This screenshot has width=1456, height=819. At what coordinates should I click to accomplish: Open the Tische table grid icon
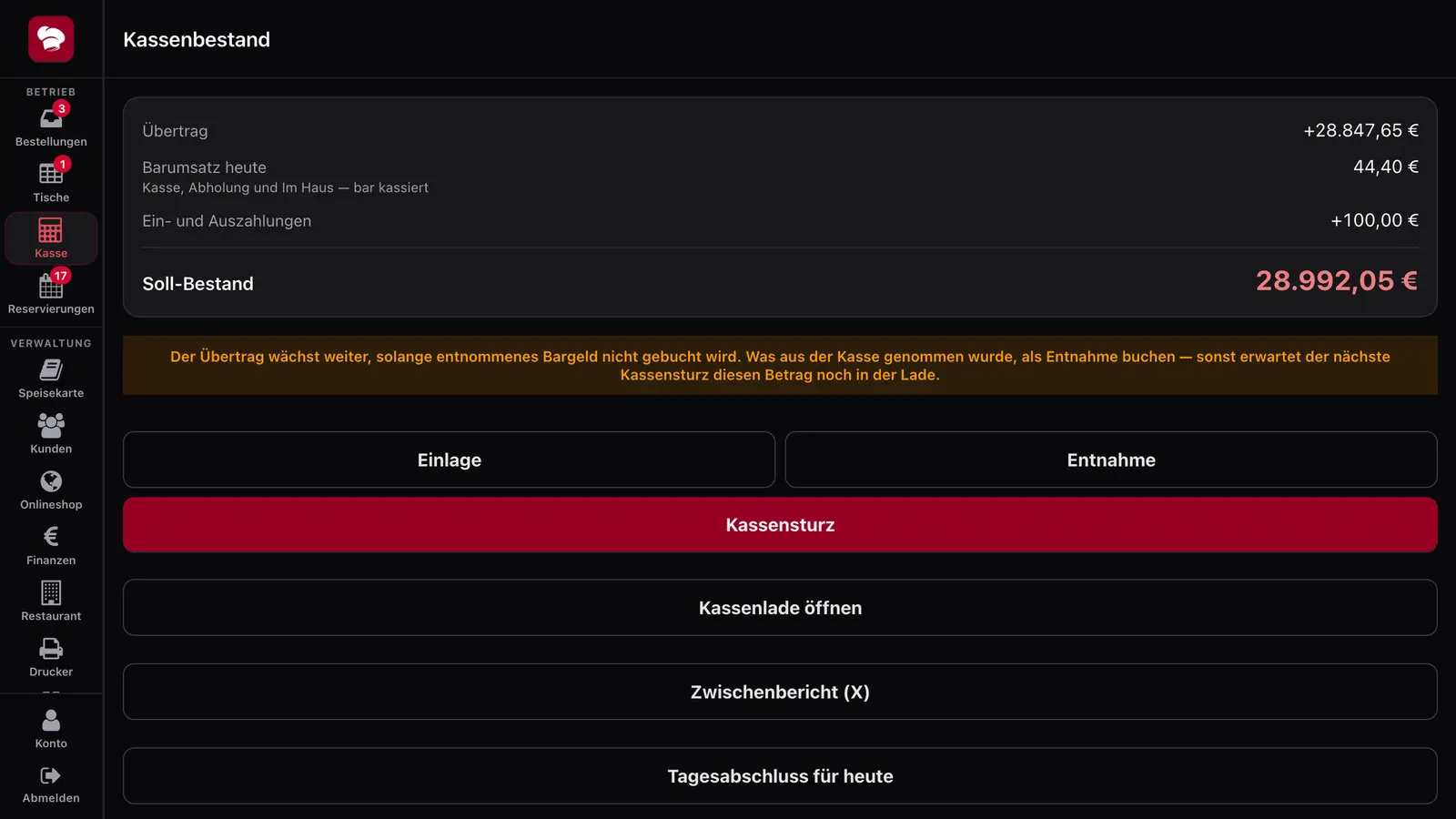[51, 174]
